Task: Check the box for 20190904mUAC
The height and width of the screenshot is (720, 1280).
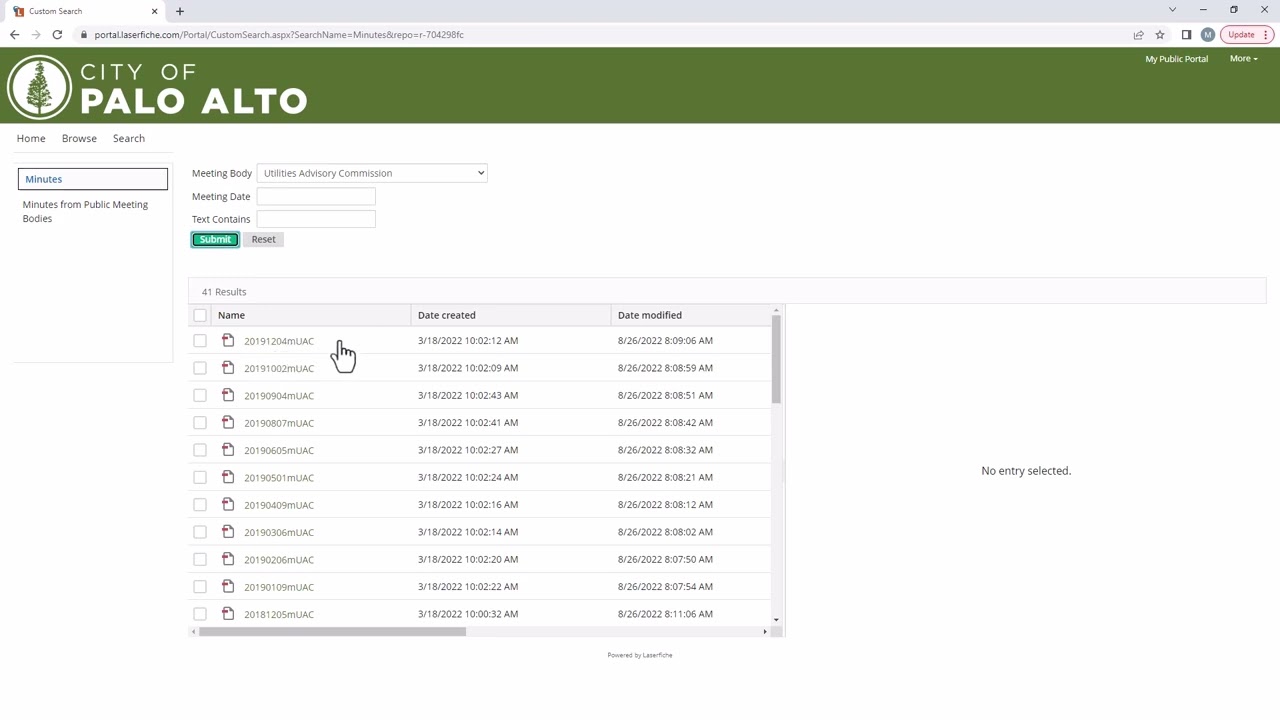Action: click(200, 395)
